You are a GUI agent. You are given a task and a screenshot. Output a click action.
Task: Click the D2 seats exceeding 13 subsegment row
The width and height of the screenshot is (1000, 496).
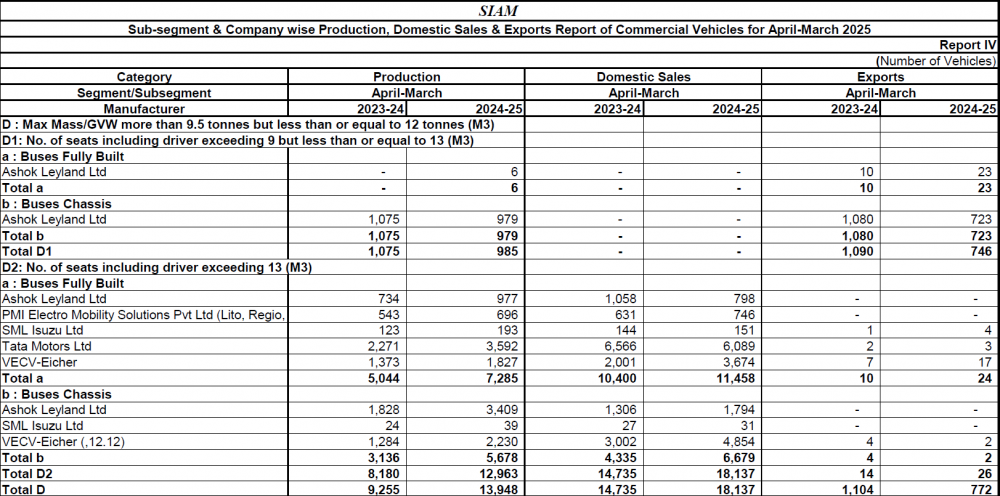click(157, 267)
